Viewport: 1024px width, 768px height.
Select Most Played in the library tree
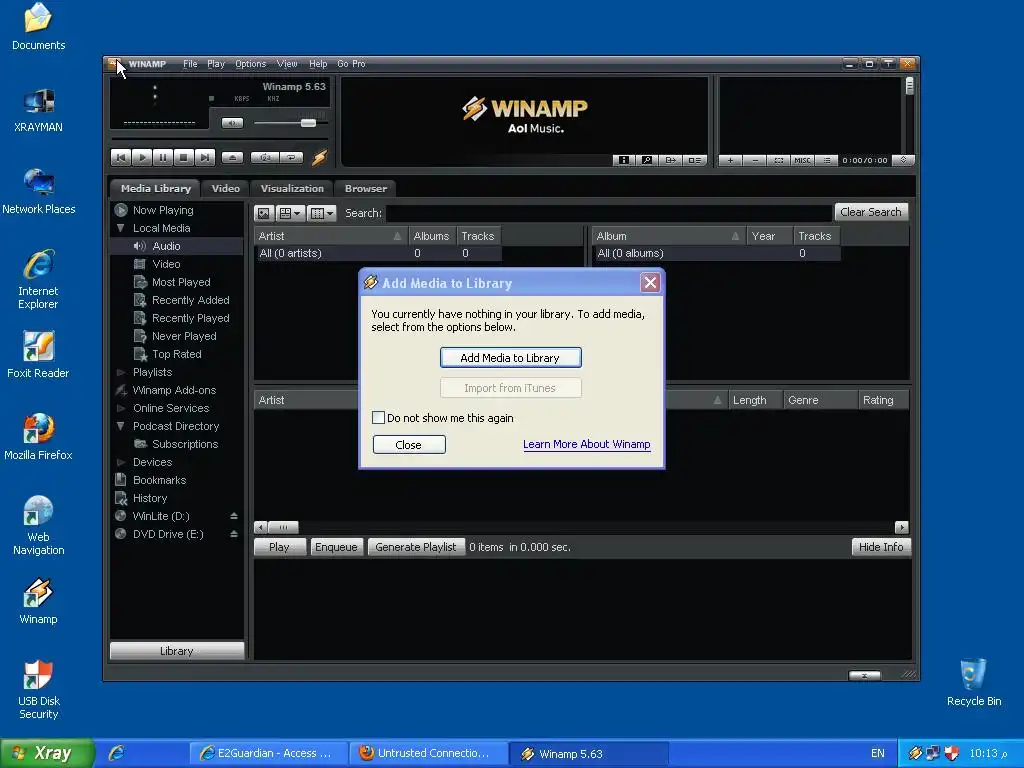click(181, 282)
